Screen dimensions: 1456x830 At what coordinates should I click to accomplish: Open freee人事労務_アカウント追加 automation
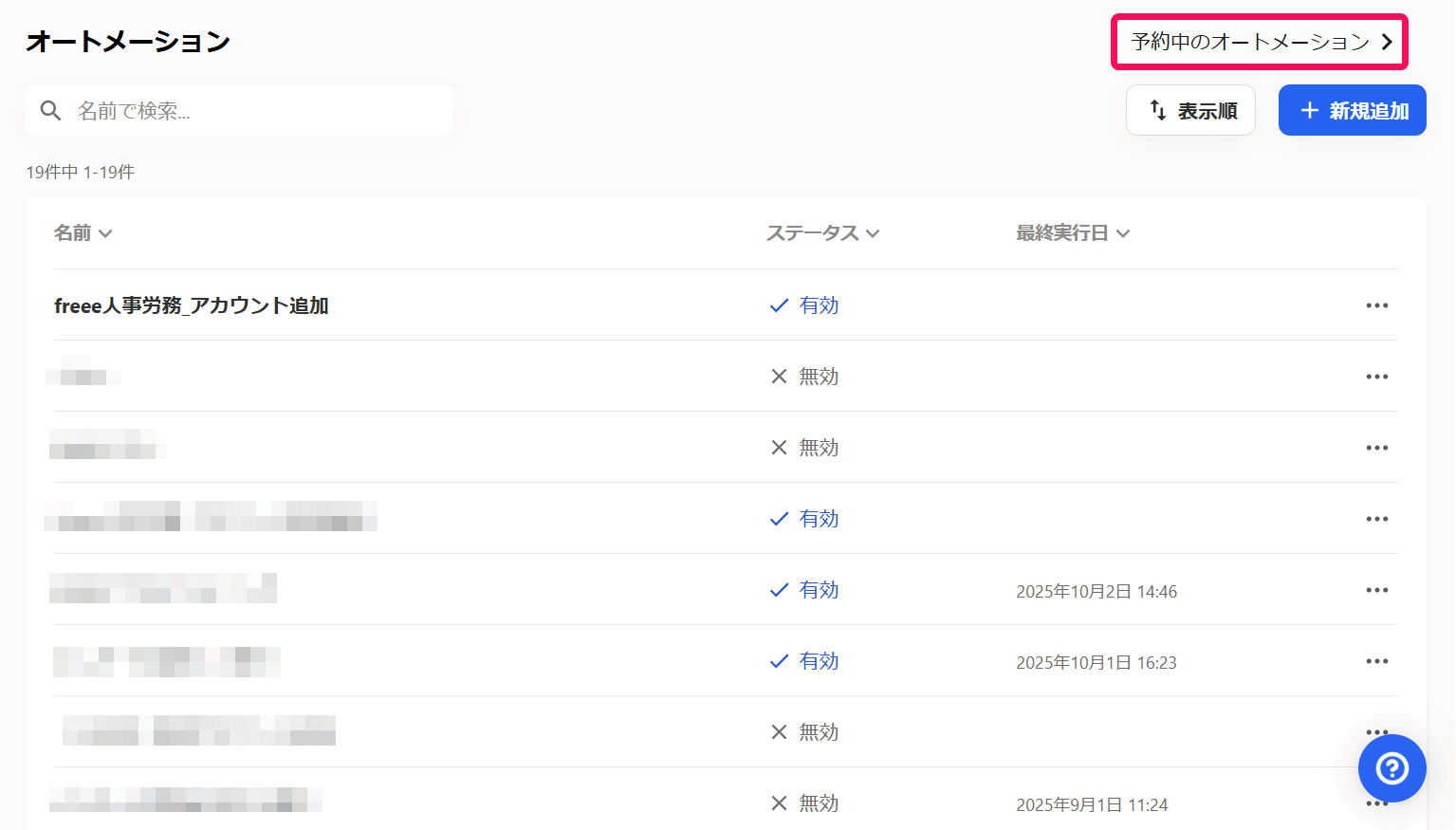[192, 305]
